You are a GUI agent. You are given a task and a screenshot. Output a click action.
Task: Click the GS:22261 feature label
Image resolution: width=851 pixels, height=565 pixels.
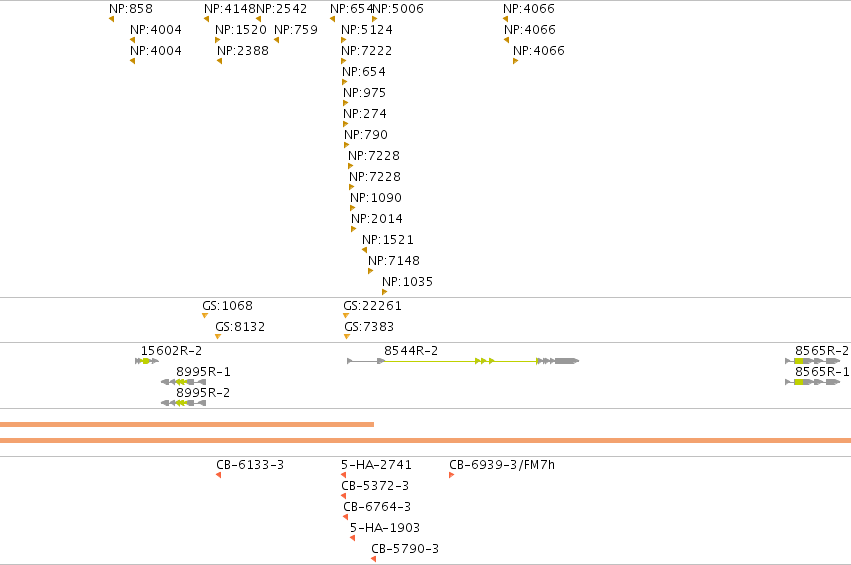372,306
